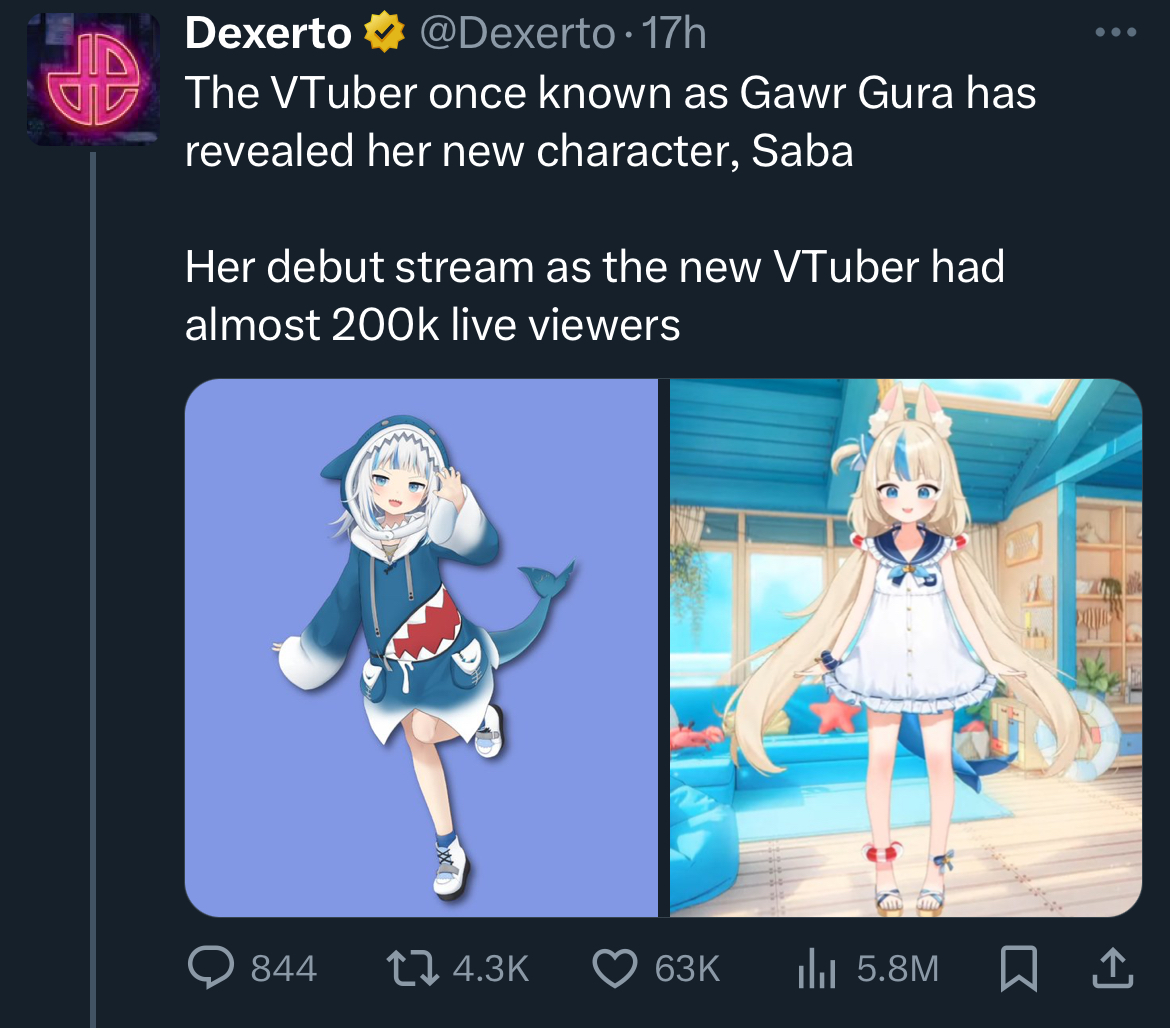The width and height of the screenshot is (1170, 1028).
Task: Open Dexerto's neon profile avatar
Action: coord(93,79)
